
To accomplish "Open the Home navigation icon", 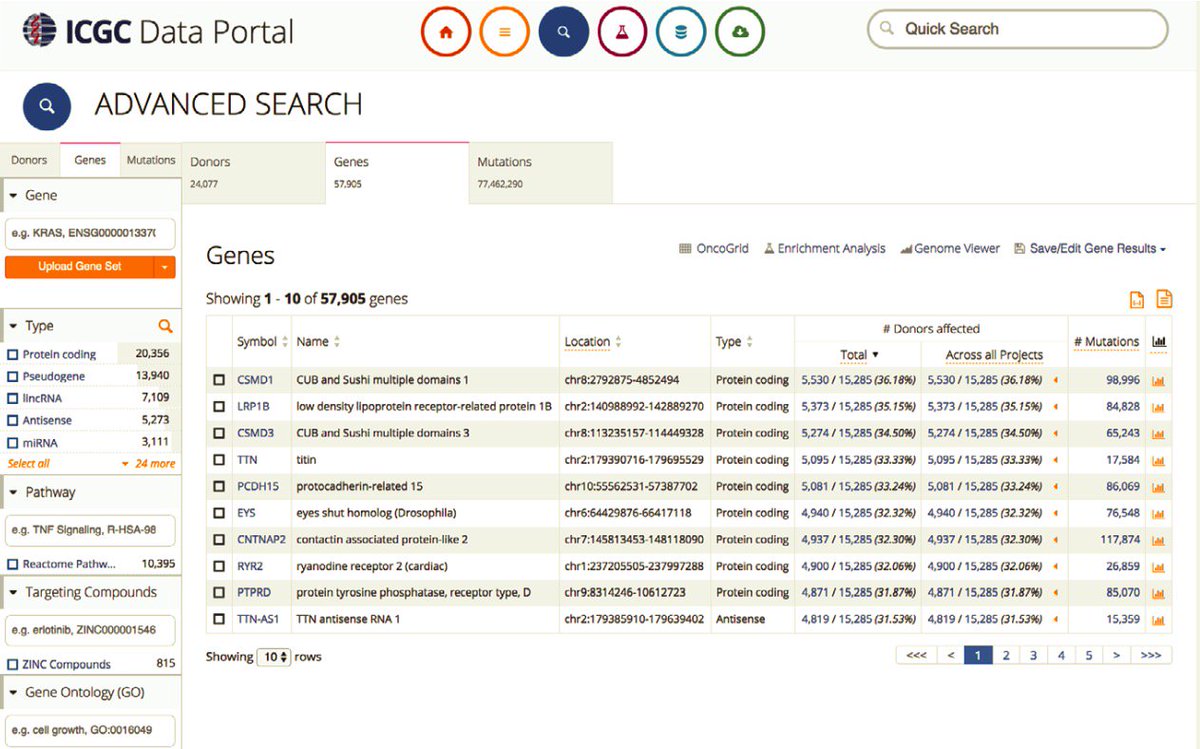I will (446, 32).
